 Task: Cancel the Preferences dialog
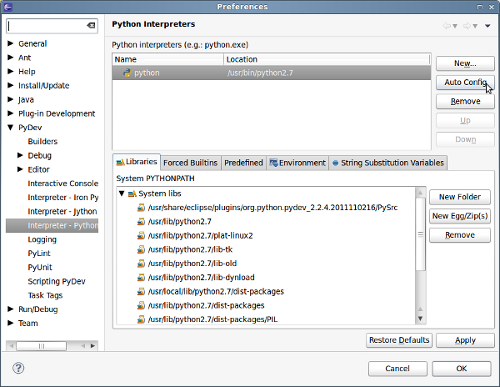tap(398, 369)
